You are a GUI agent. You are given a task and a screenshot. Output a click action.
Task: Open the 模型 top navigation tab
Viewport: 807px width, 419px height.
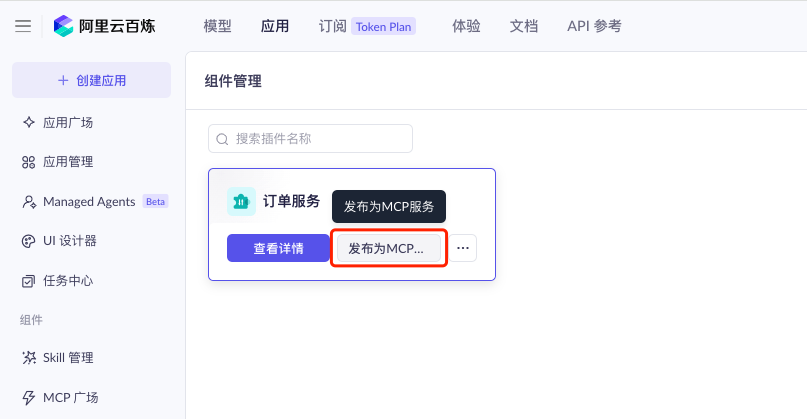(x=217, y=26)
